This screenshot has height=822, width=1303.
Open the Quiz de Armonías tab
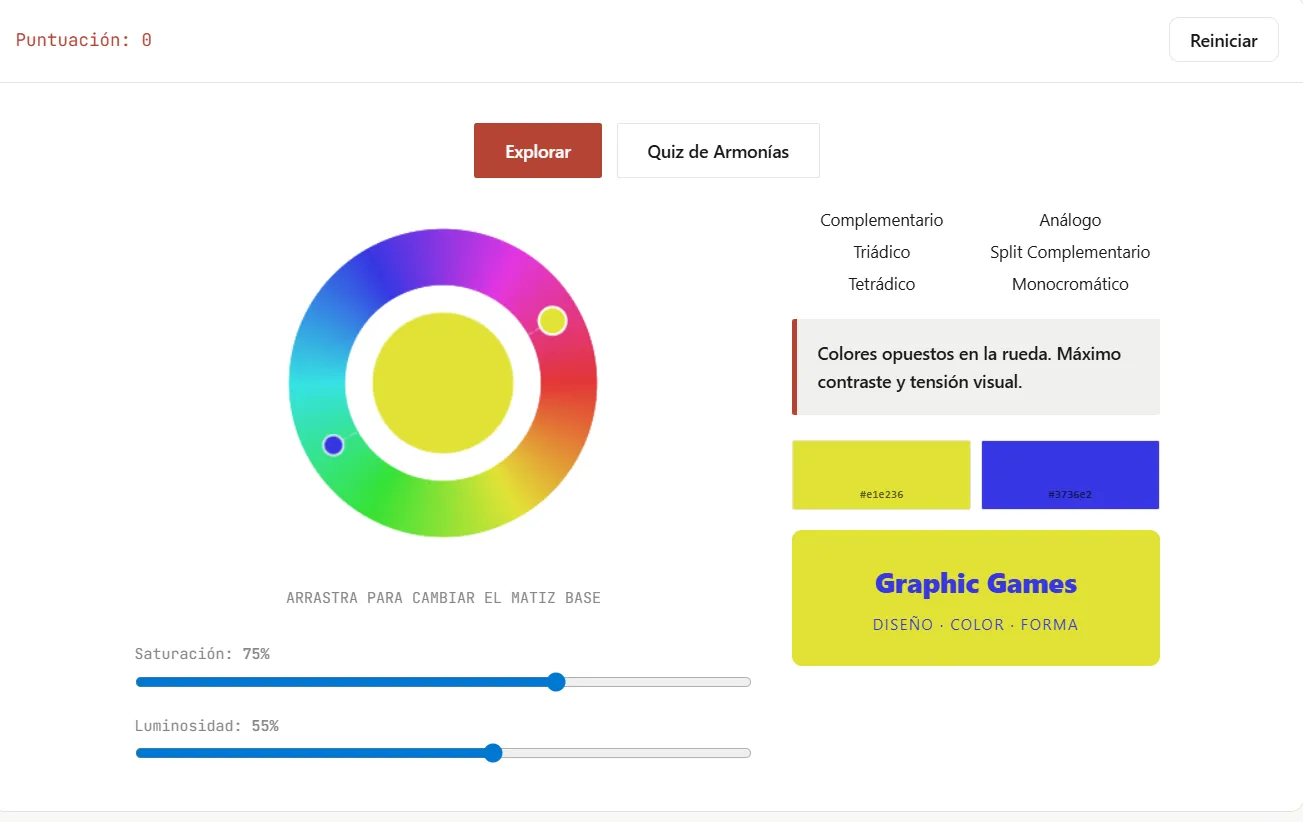(x=718, y=151)
